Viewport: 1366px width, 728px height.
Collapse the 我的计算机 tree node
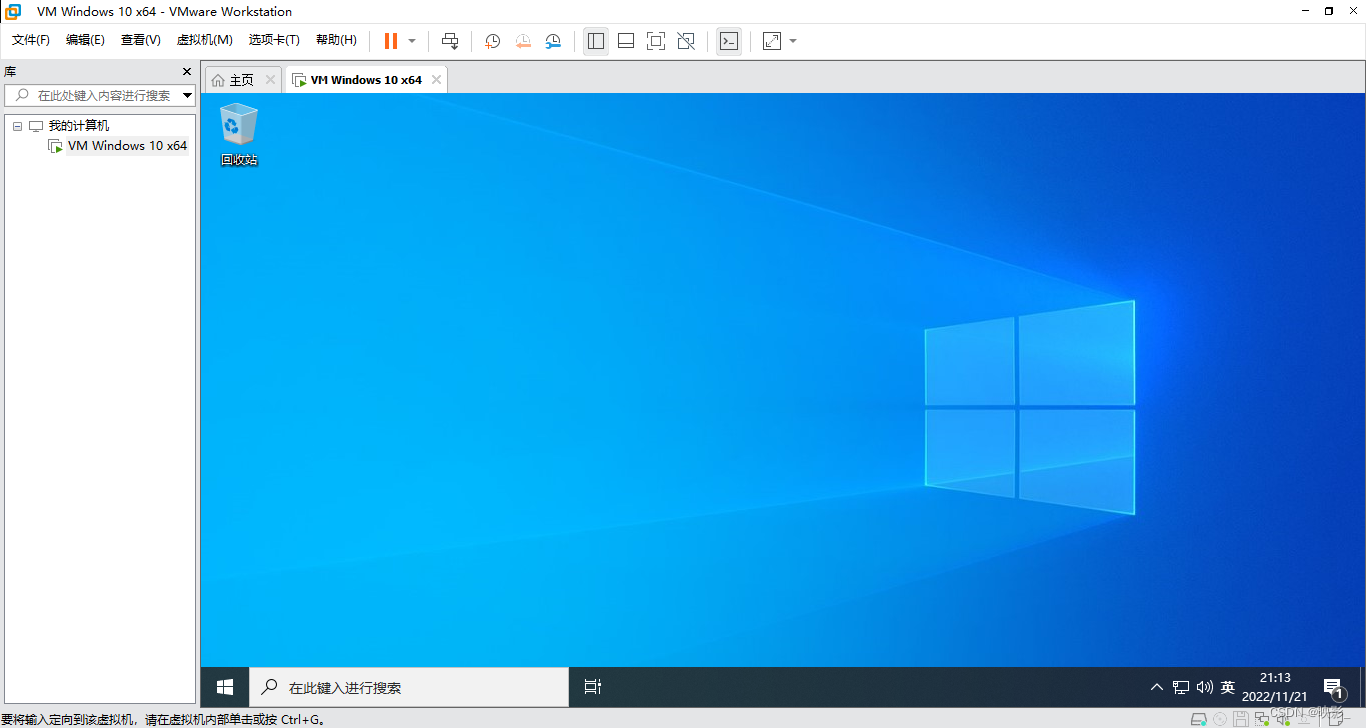pos(17,126)
